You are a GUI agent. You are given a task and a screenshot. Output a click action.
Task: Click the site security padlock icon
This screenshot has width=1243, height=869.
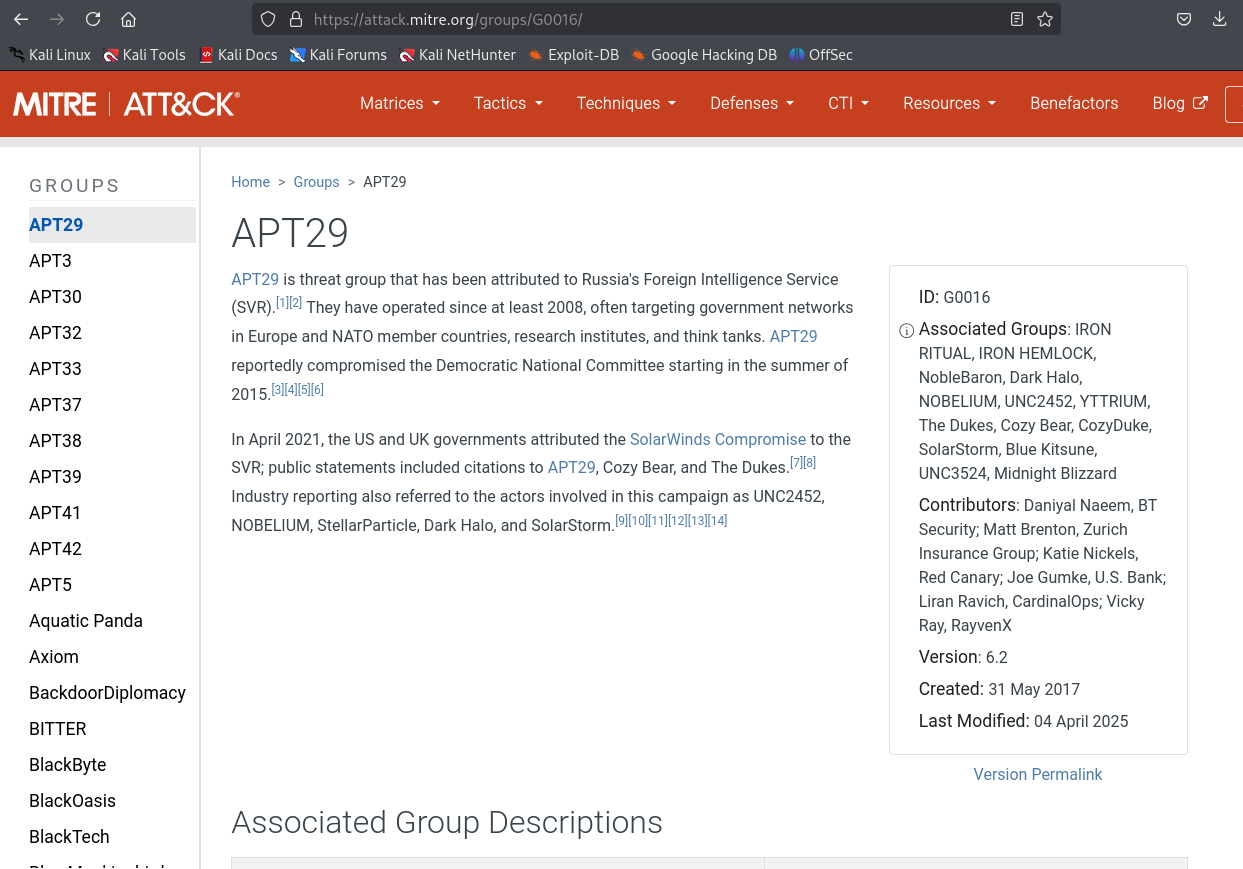click(294, 19)
